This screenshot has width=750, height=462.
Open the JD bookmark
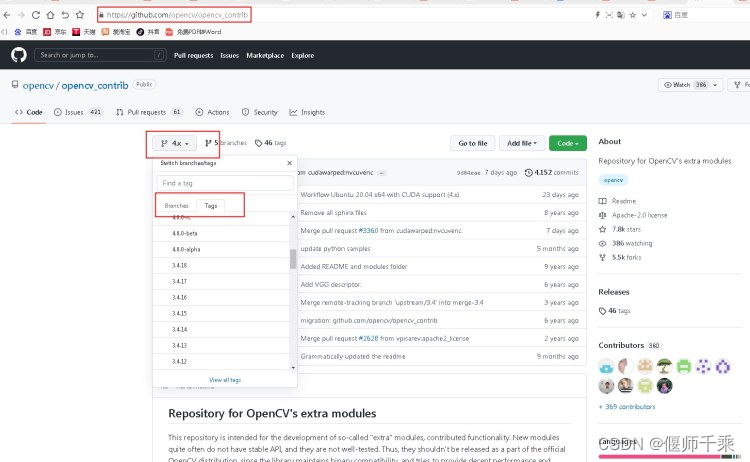55,32
